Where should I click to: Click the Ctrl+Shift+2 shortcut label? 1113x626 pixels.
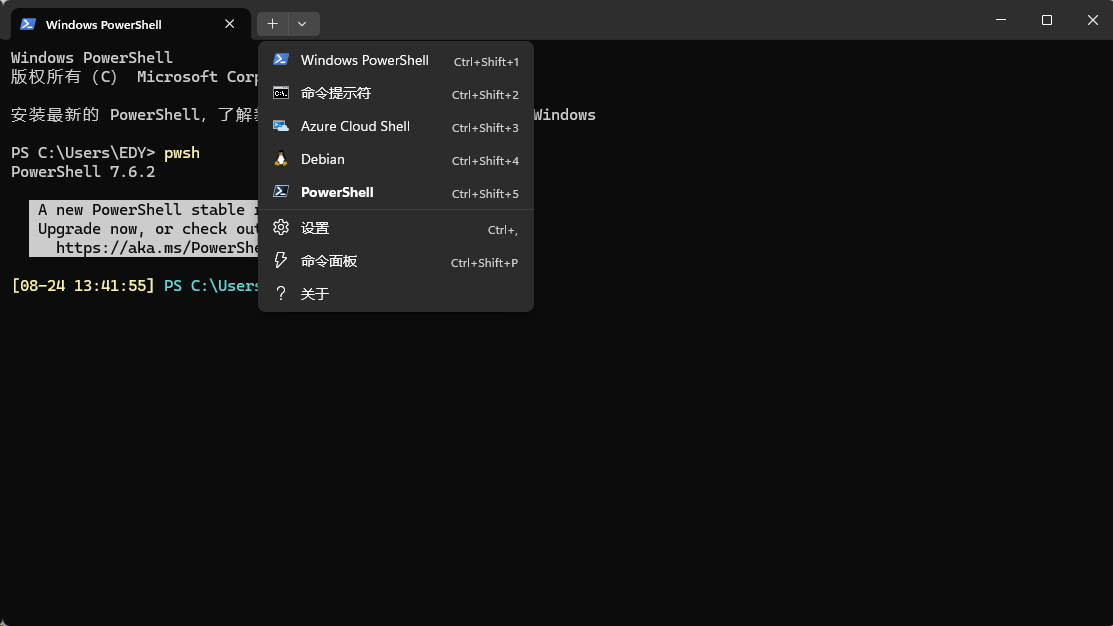[486, 94]
